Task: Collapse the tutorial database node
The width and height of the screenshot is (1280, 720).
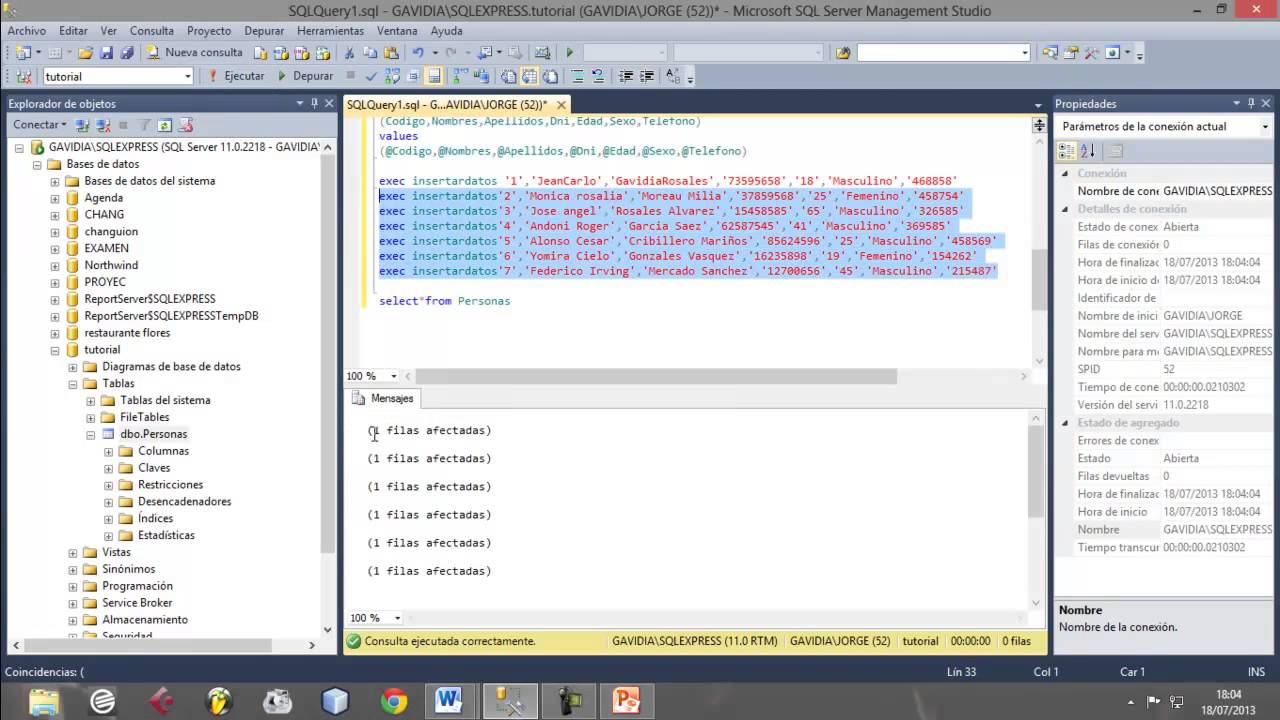Action: [x=55, y=350]
